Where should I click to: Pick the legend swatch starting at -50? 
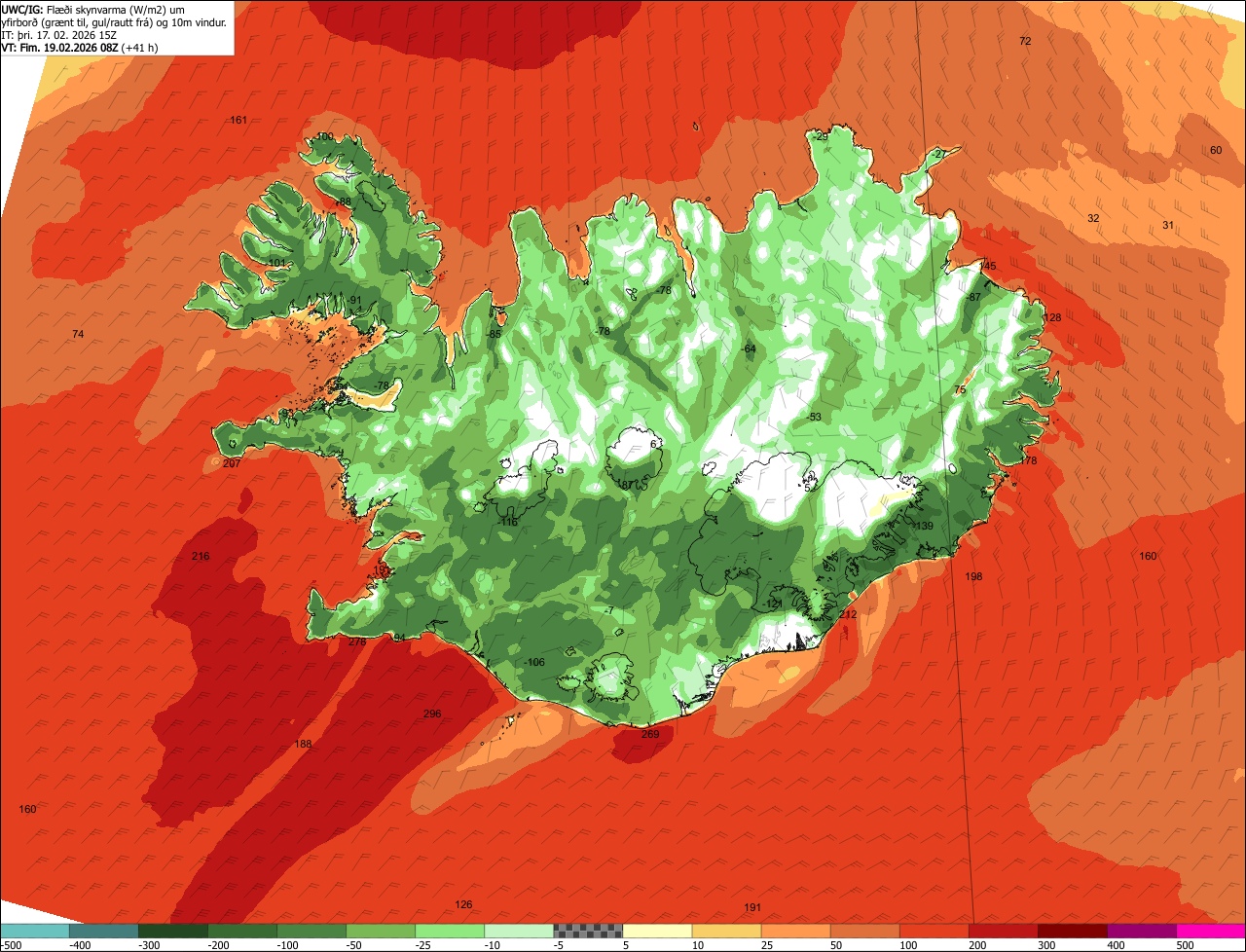[381, 931]
